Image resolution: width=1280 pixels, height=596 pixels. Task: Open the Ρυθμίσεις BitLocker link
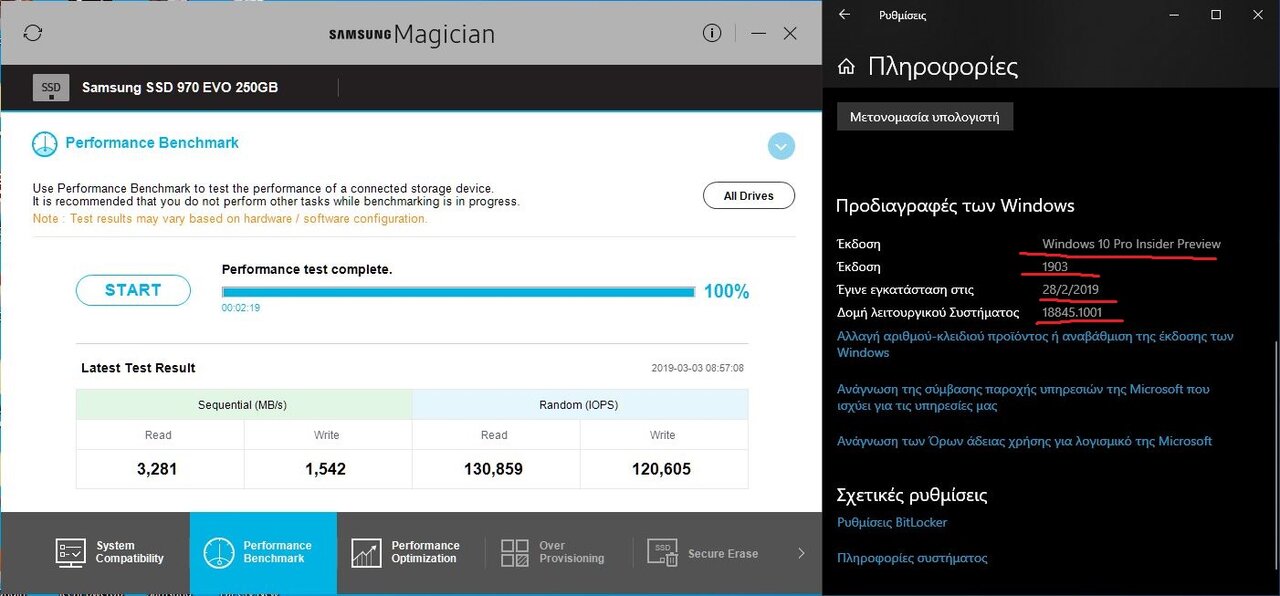coord(892,522)
